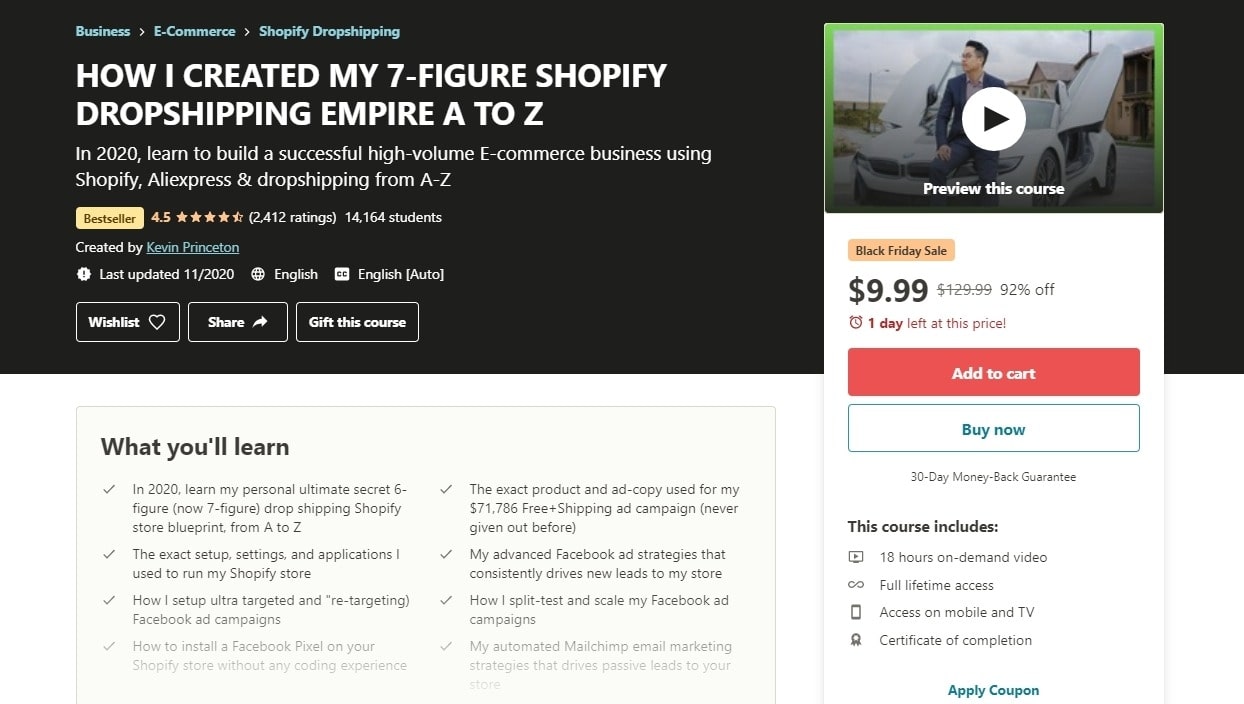Click the share arrow icon
This screenshot has width=1244, height=704.
click(x=261, y=322)
